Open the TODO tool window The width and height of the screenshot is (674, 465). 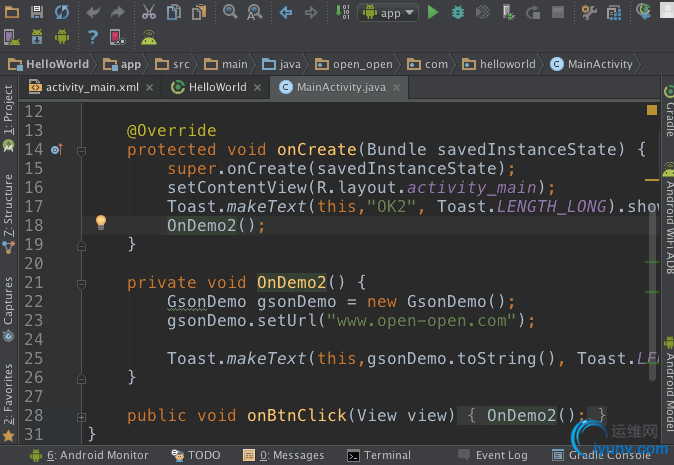click(x=196, y=455)
